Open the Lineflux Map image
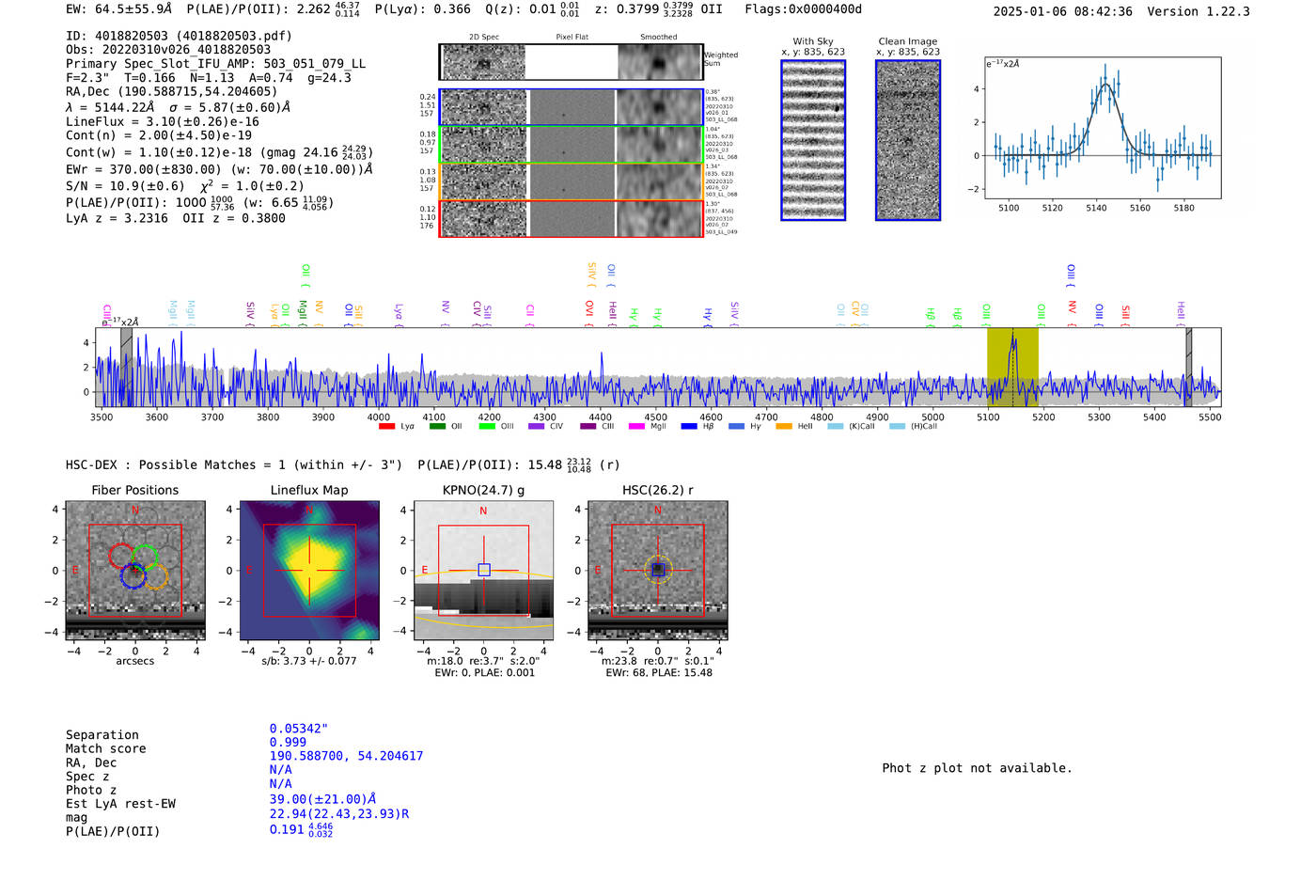Viewport: 1316px width, 896px height. pyautogui.click(x=309, y=571)
